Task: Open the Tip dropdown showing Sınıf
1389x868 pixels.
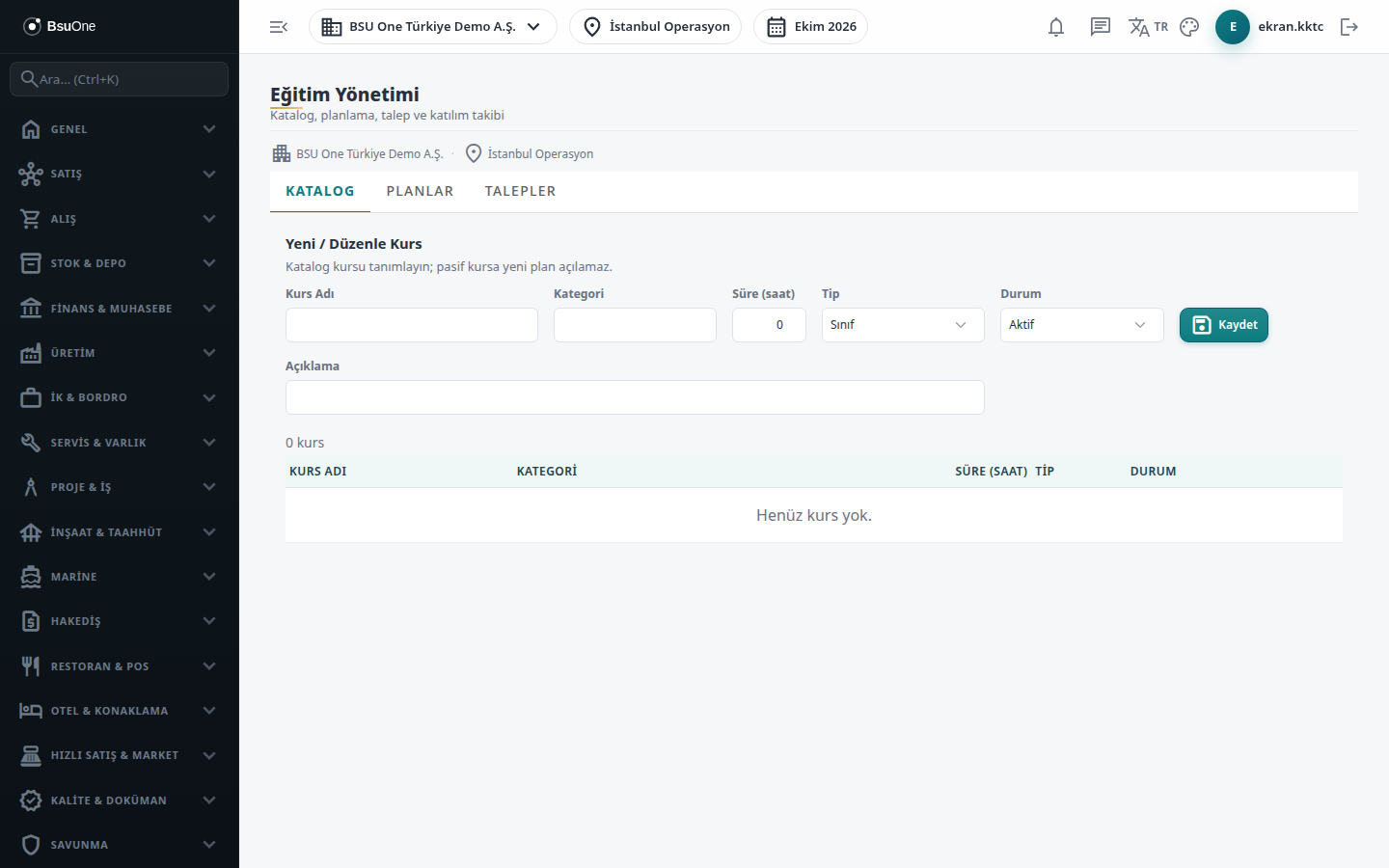Action: pyautogui.click(x=903, y=325)
